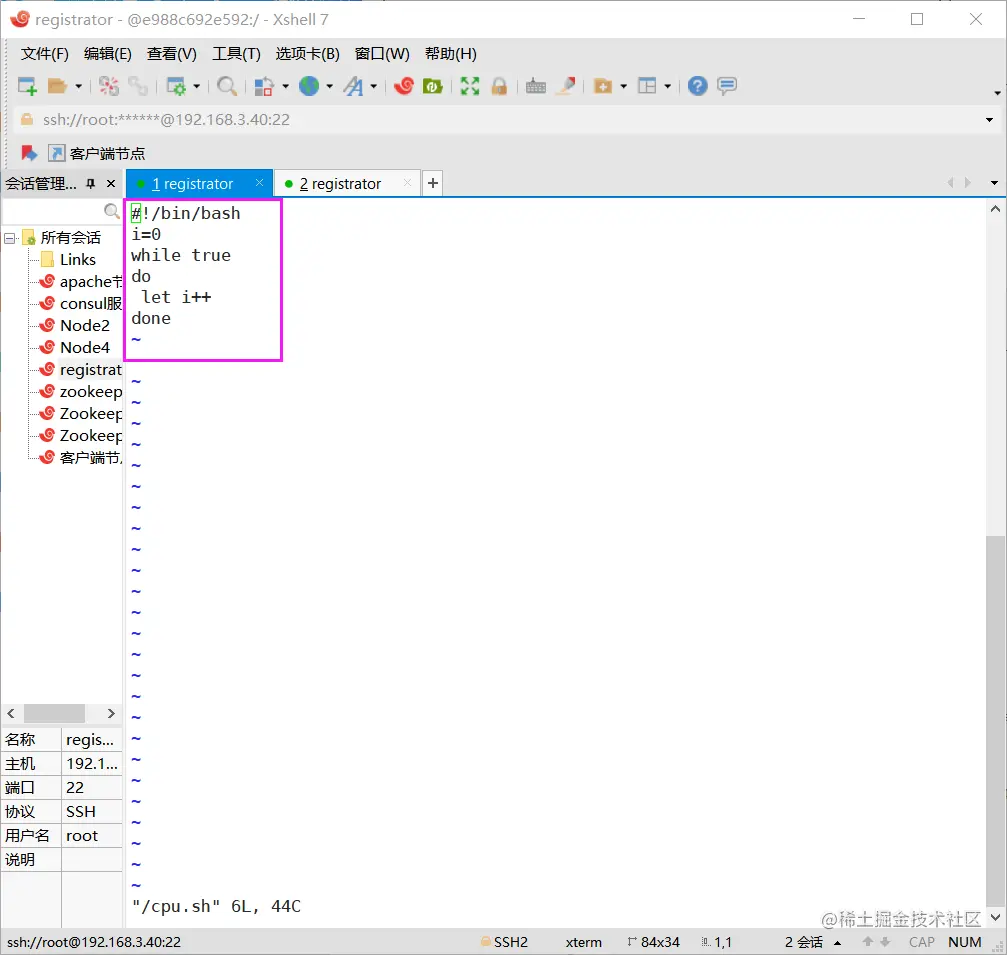Select the lowercase zookeep session
Screen dimensions: 1007x955
tap(90, 392)
